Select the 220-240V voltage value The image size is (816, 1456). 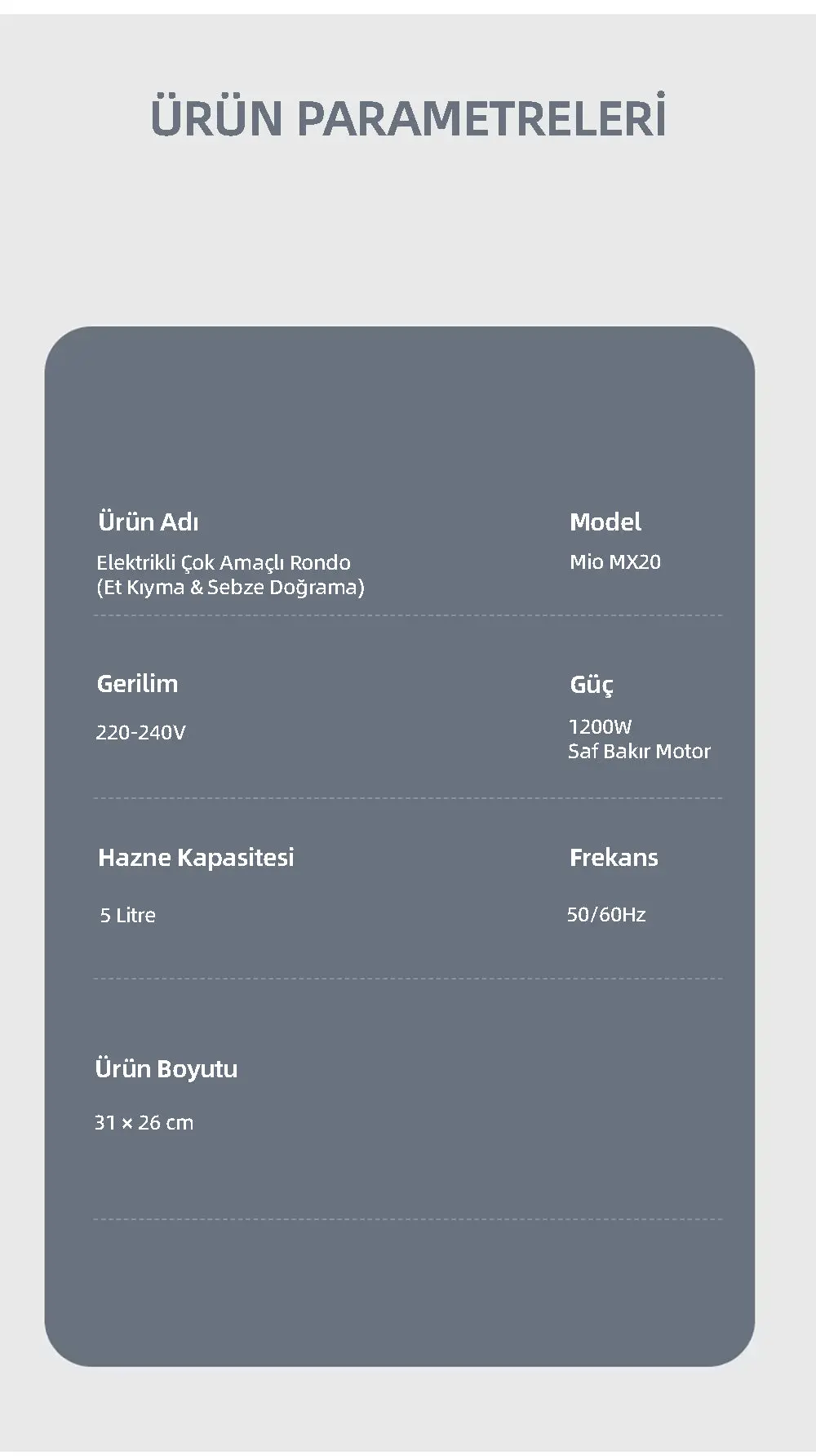(140, 732)
